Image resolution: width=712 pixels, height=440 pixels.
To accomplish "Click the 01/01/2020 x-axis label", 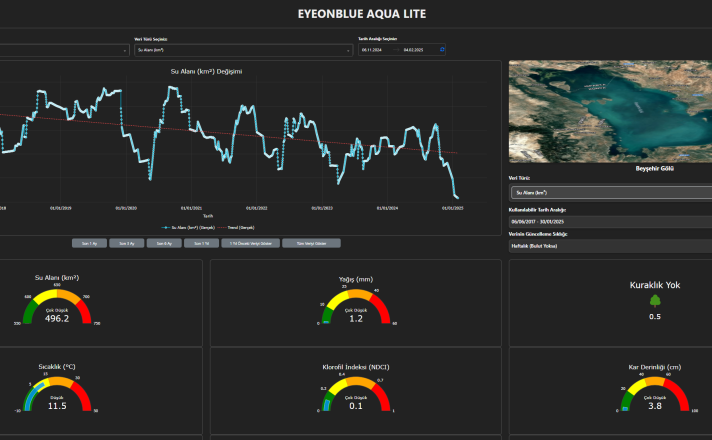I will click(126, 208).
